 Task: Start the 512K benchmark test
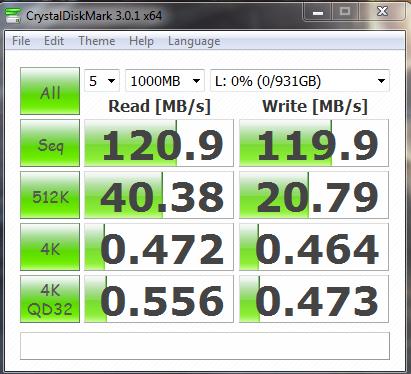tap(50, 195)
